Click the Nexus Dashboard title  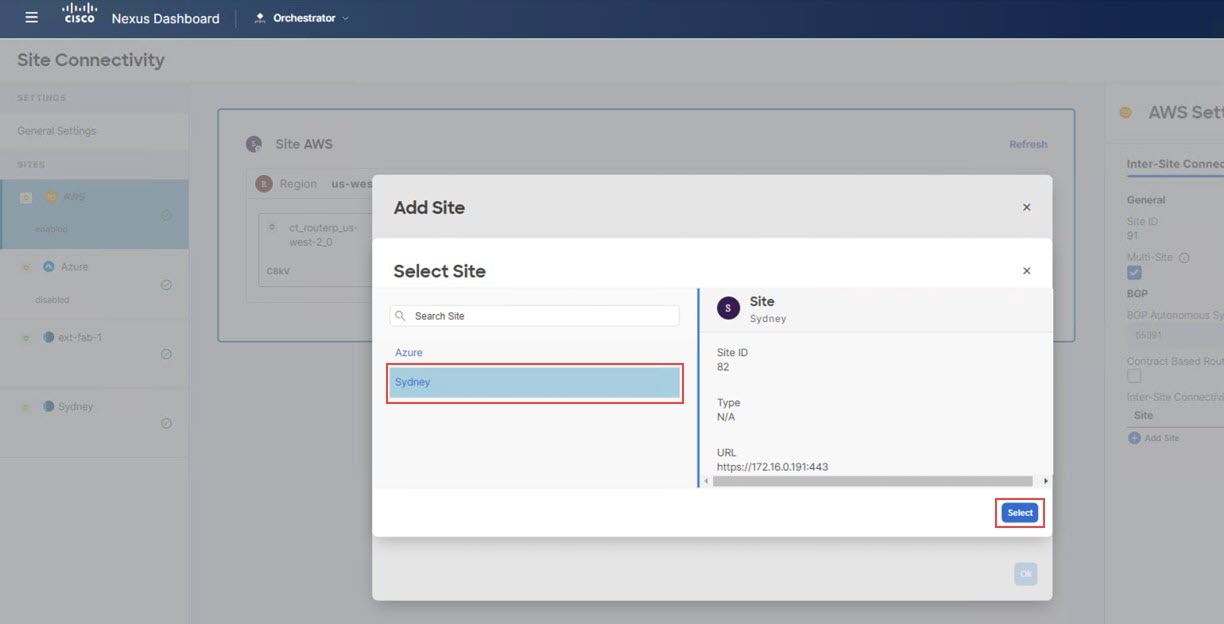tap(165, 18)
